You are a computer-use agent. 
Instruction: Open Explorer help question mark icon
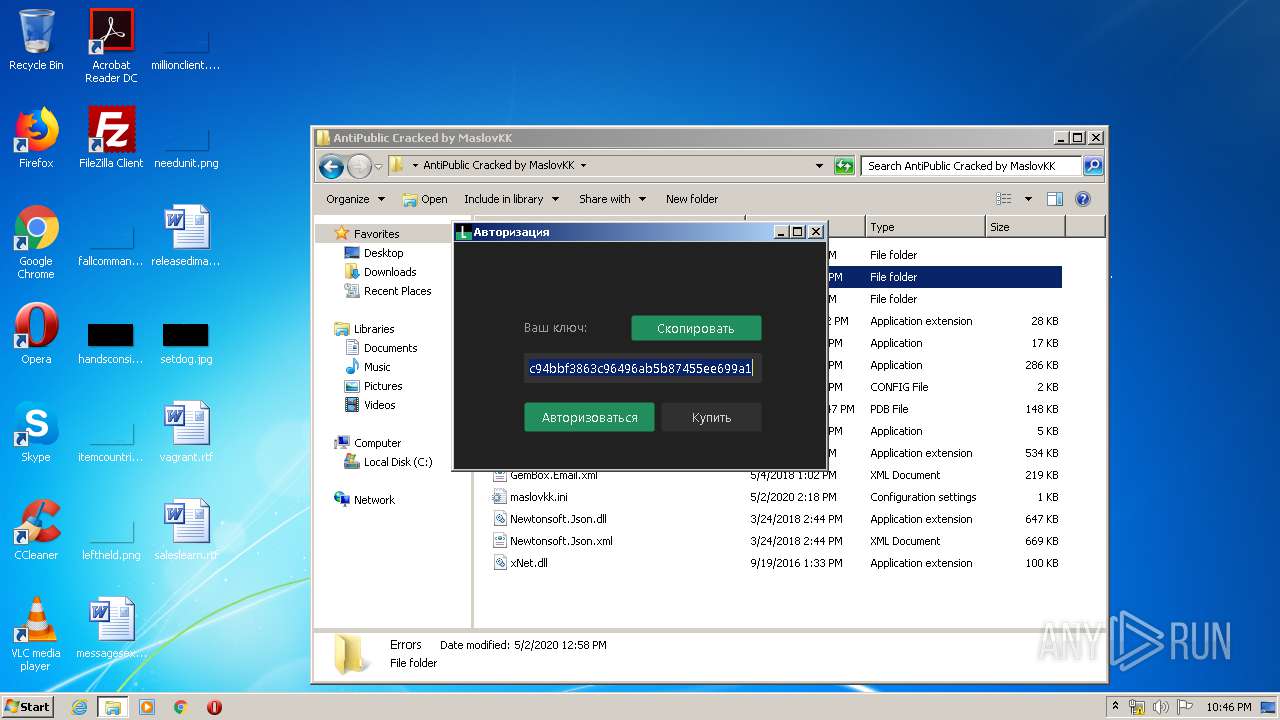pos(1082,199)
